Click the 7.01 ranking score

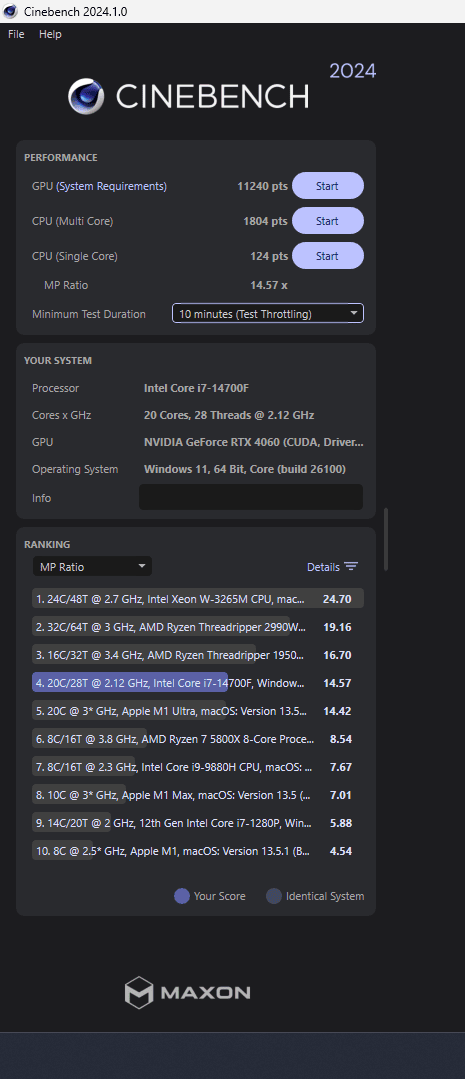(340, 795)
